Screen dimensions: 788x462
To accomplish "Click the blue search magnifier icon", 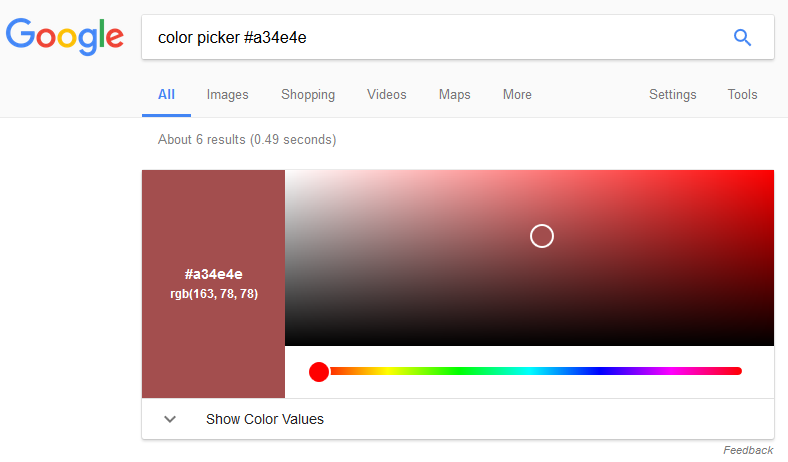I will click(742, 38).
